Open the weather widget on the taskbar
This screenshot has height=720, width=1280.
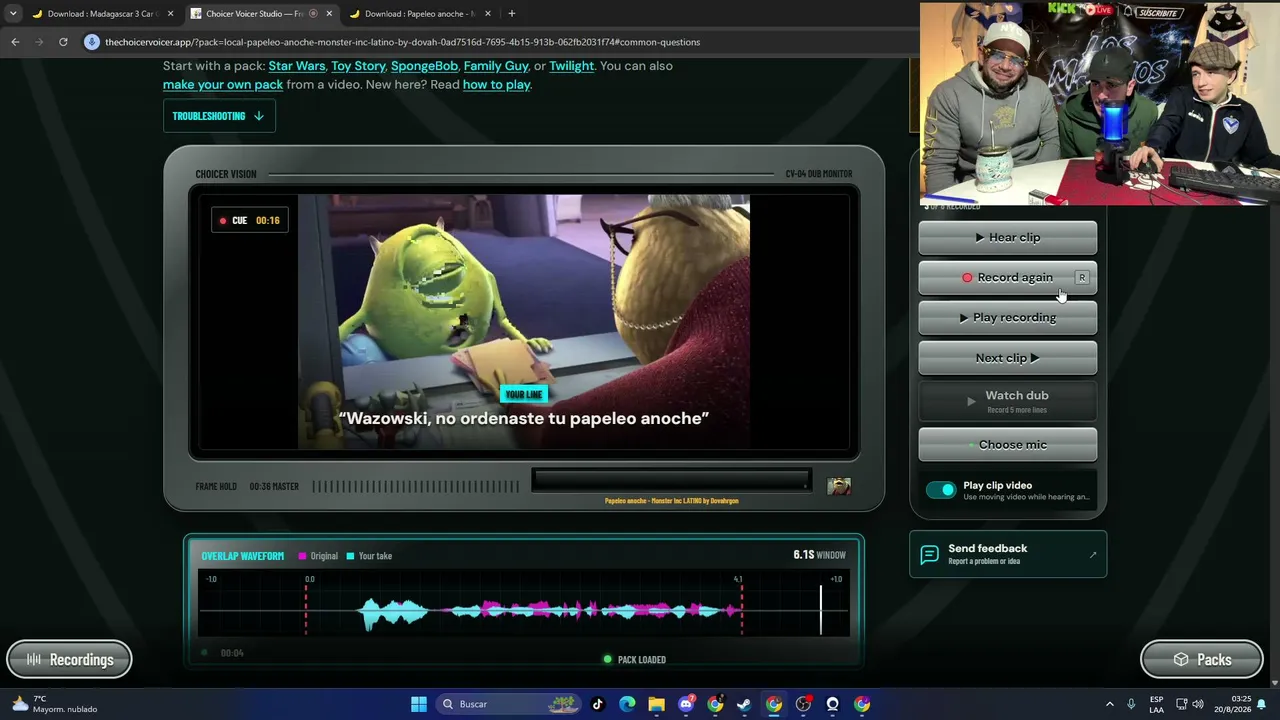click(x=56, y=704)
